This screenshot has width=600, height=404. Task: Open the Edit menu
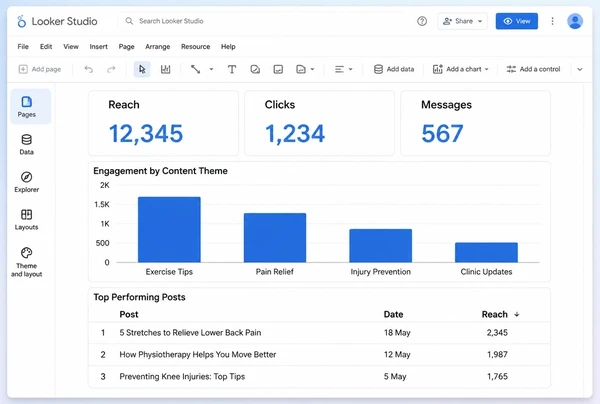(46, 47)
